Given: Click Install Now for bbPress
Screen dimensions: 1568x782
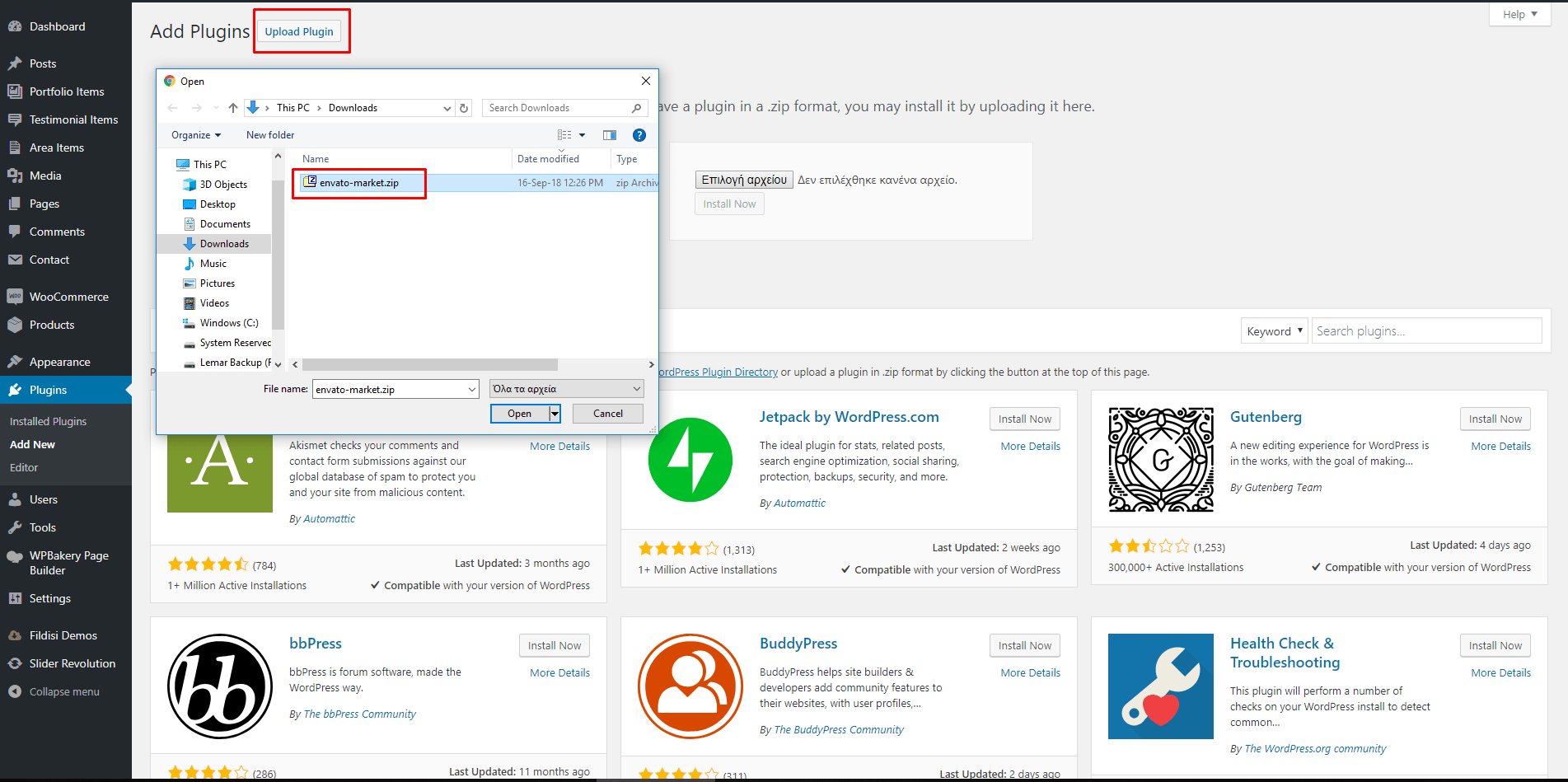Looking at the screenshot, I should point(555,645).
